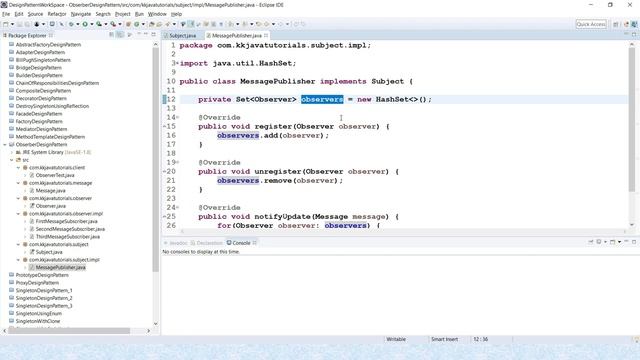Select FirstMessageSubscriber.java in the tree

(66, 221)
